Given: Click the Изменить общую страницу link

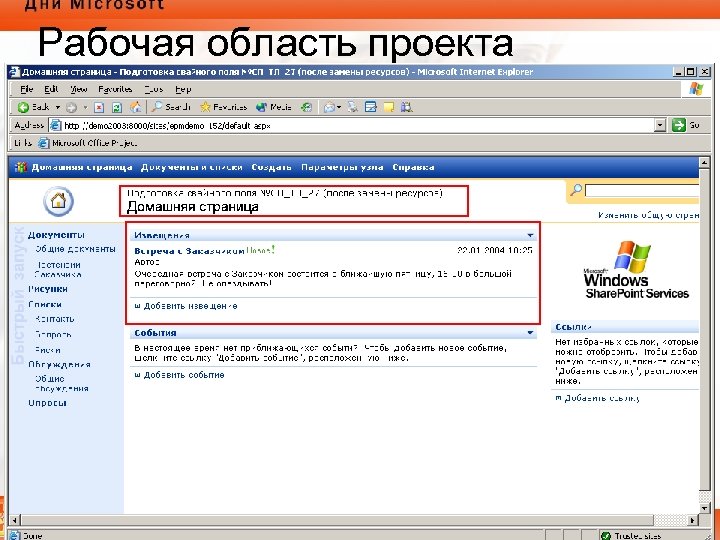Looking at the screenshot, I should [649, 215].
